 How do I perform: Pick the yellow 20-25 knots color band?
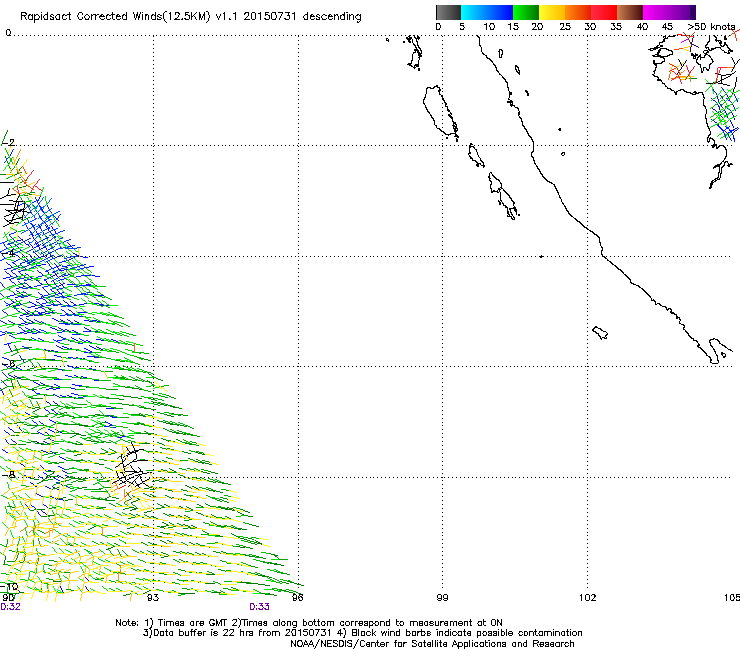pyautogui.click(x=552, y=12)
